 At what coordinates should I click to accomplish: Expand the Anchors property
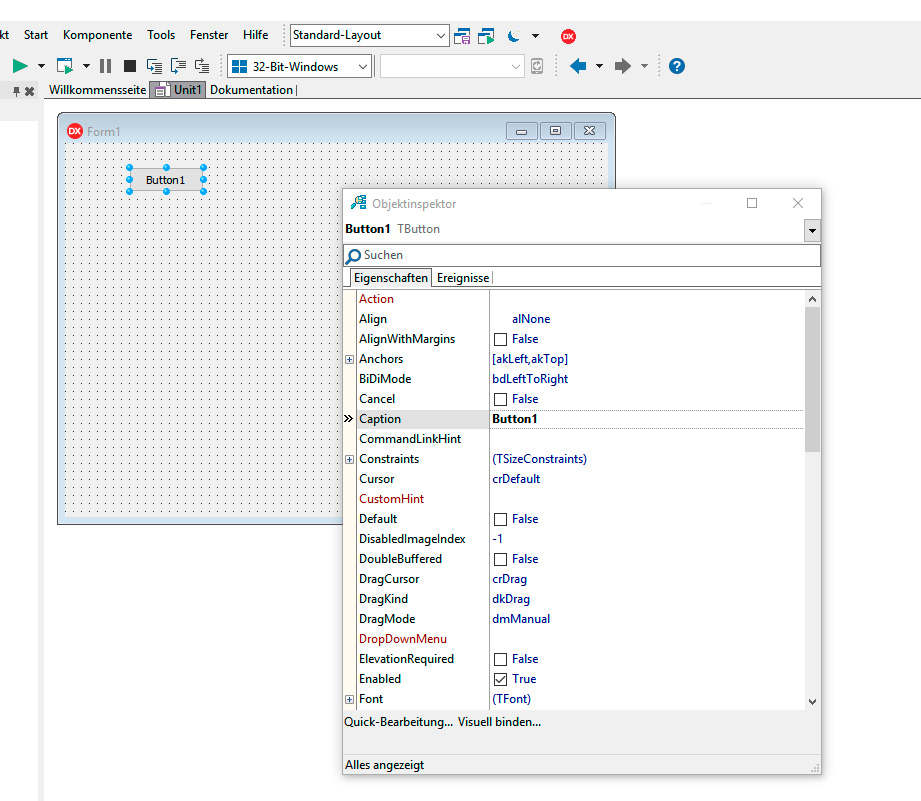coord(349,359)
